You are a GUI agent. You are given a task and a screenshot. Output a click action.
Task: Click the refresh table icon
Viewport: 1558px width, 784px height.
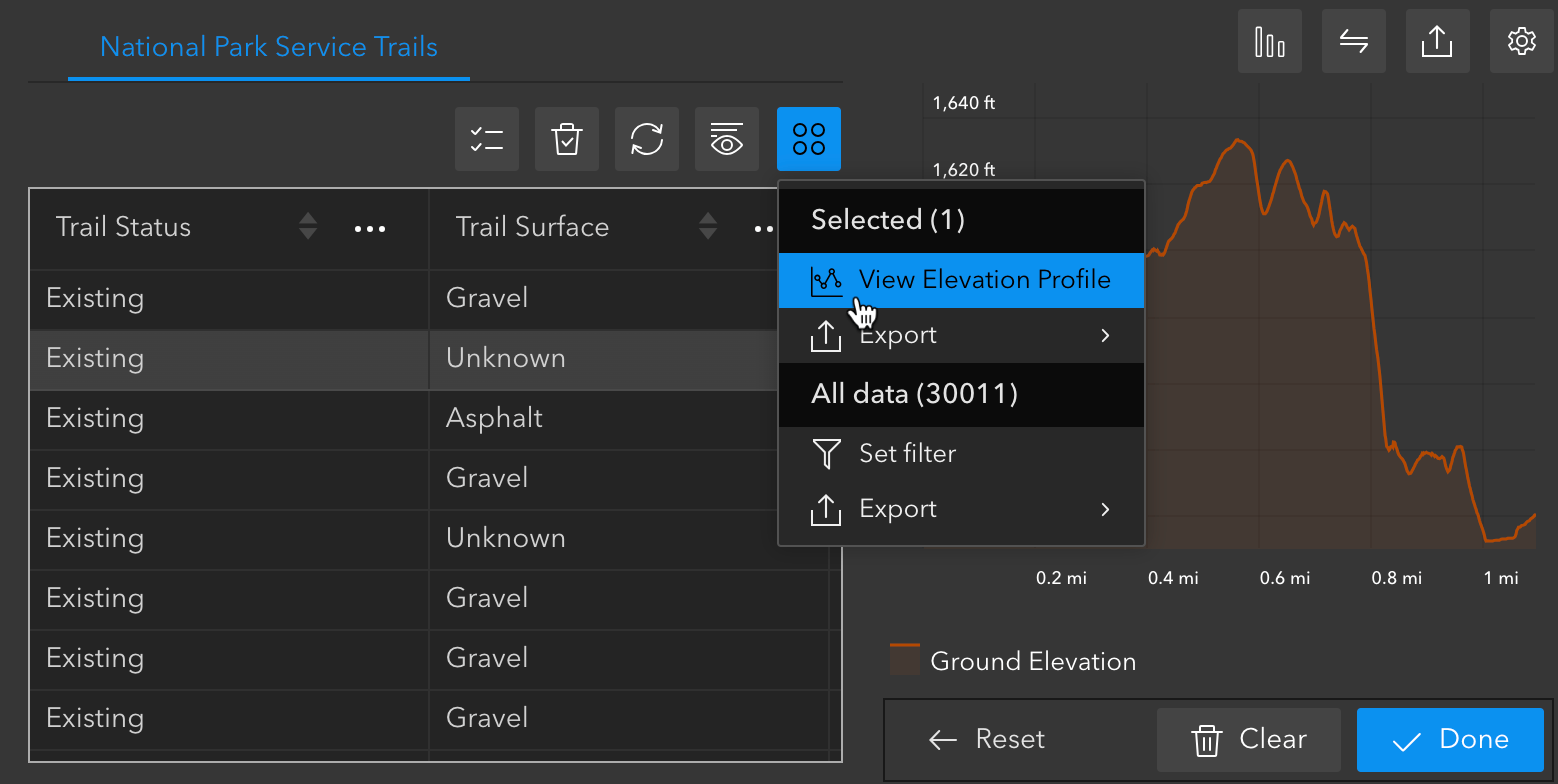(647, 139)
